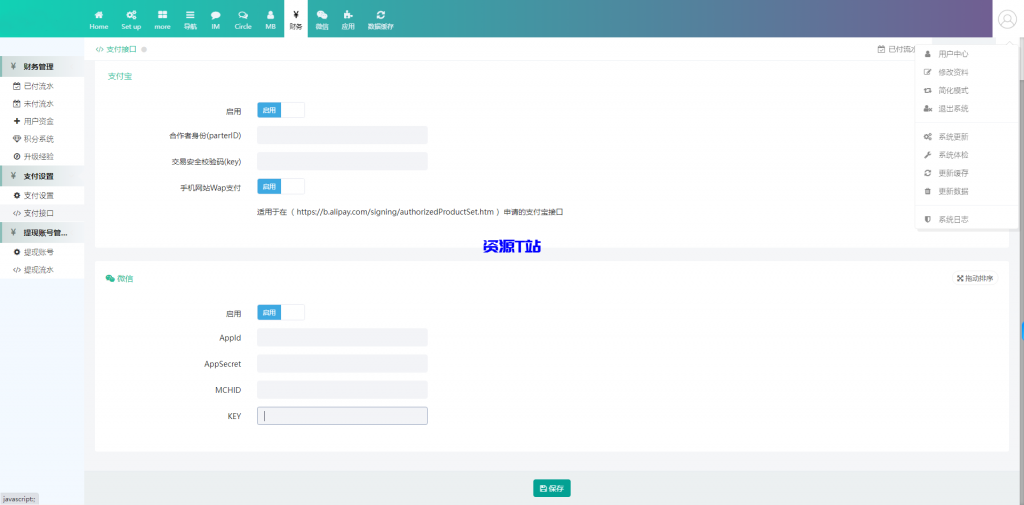Image resolution: width=1024 pixels, height=505 pixels.
Task: Open 已付流水 in the sidebar
Action: (38, 86)
